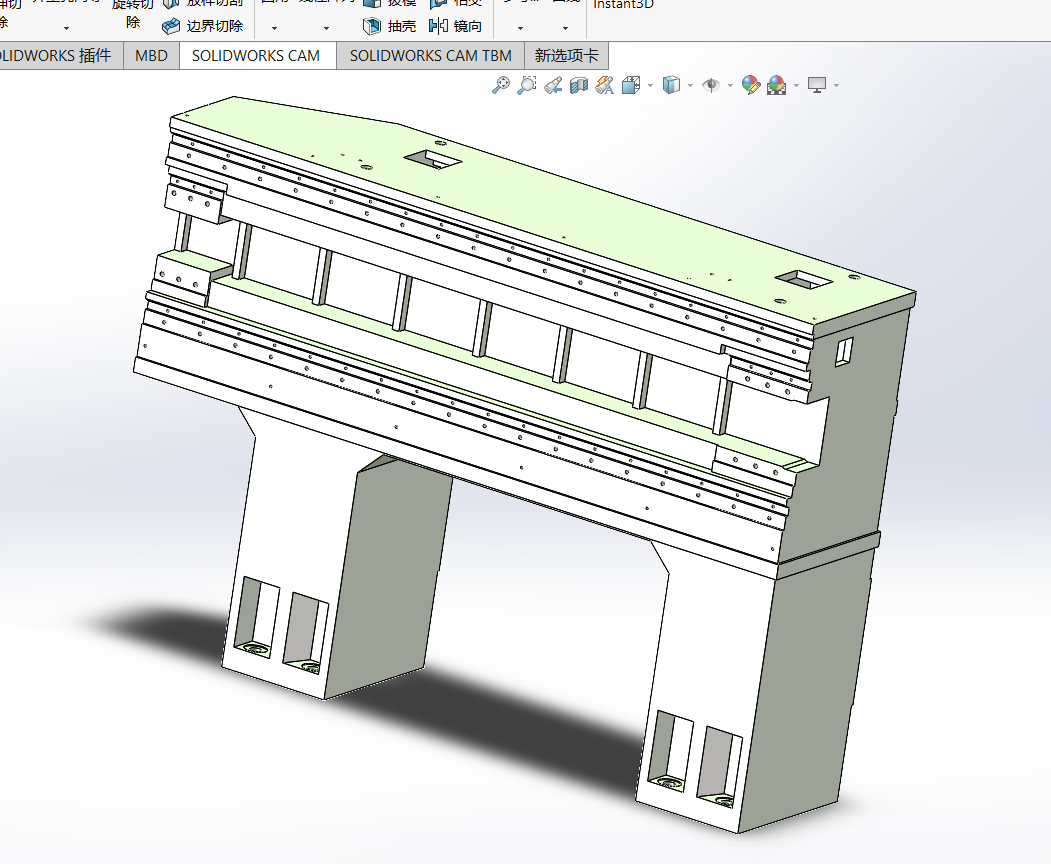Click the 边界切除 text label

click(x=214, y=26)
